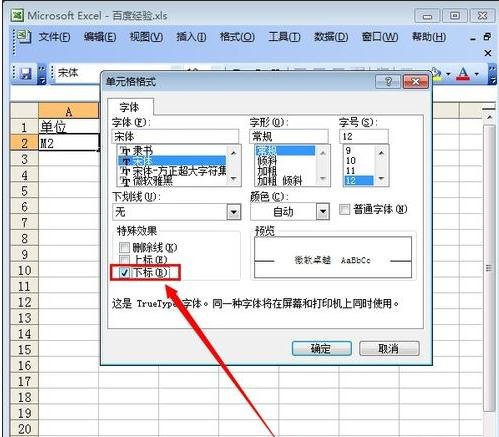The image size is (499, 437).
Task: Click the 确定 button
Action: tap(321, 349)
